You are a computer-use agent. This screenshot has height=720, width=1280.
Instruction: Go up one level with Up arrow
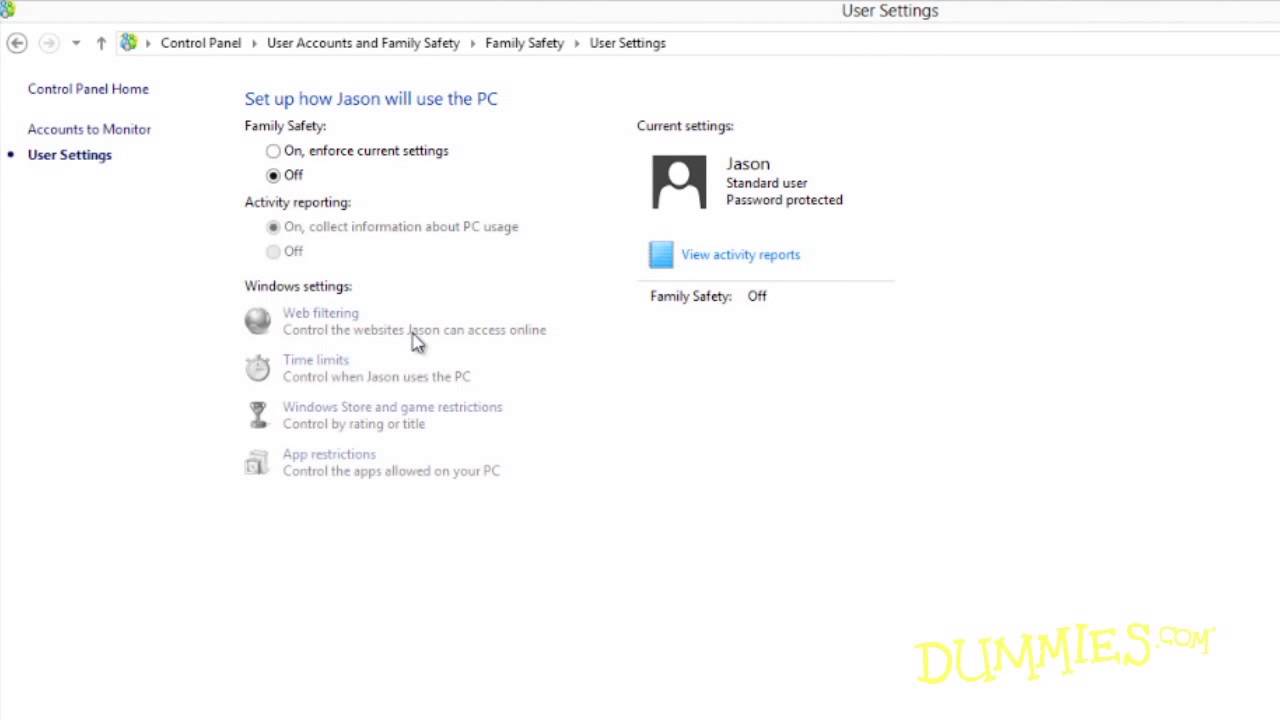[101, 43]
